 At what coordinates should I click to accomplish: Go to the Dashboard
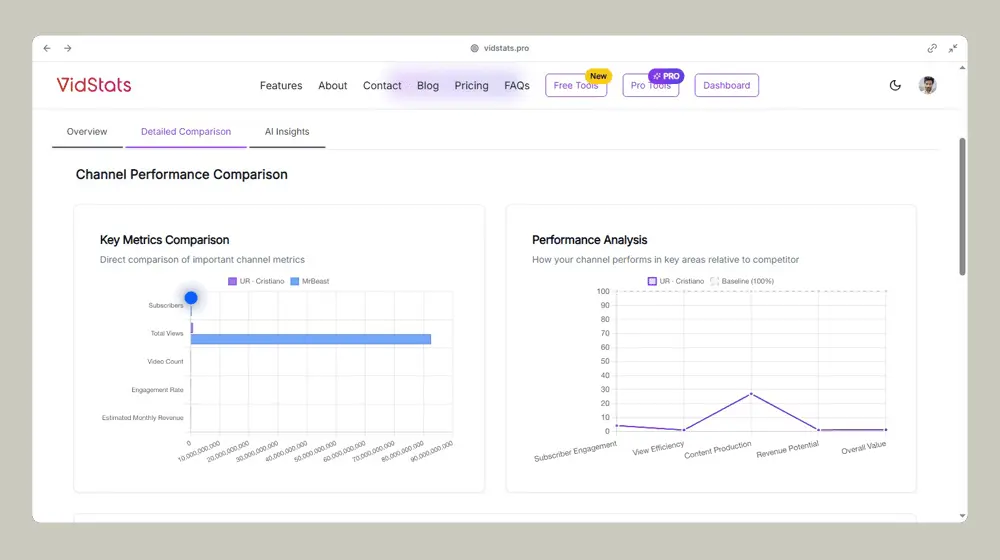click(726, 85)
